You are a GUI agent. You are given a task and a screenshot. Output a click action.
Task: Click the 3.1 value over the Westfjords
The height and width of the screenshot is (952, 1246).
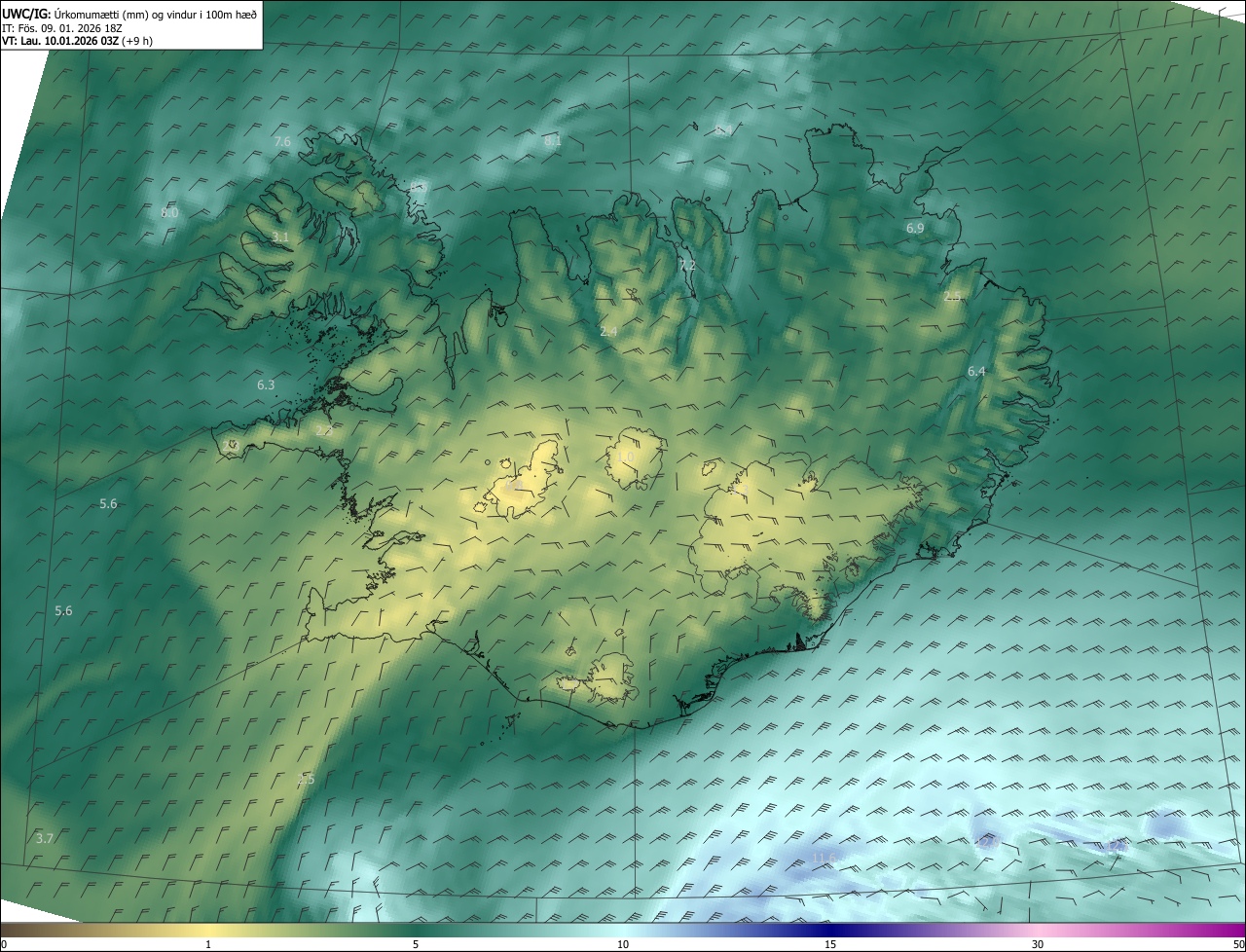(x=280, y=238)
